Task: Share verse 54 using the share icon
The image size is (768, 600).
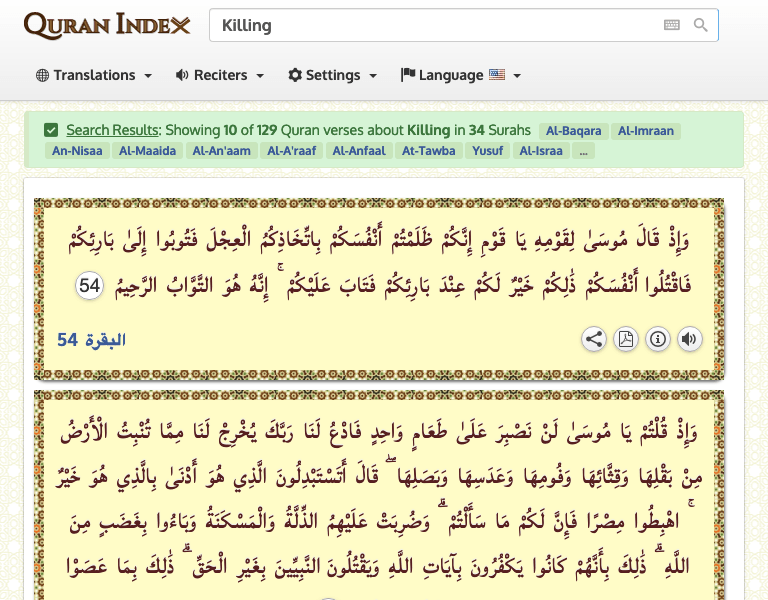Action: (x=594, y=339)
